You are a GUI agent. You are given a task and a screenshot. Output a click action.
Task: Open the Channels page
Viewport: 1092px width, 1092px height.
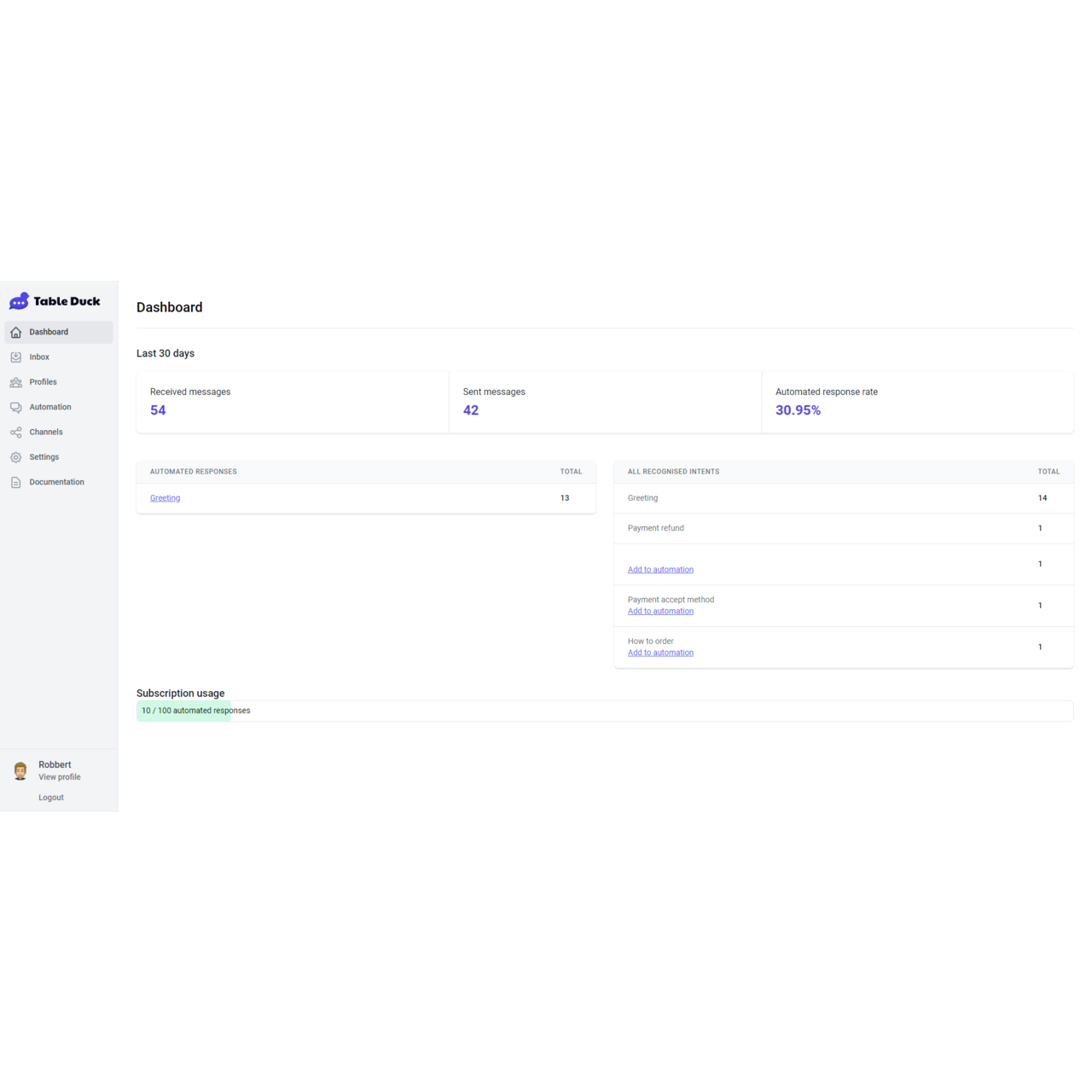(x=46, y=433)
